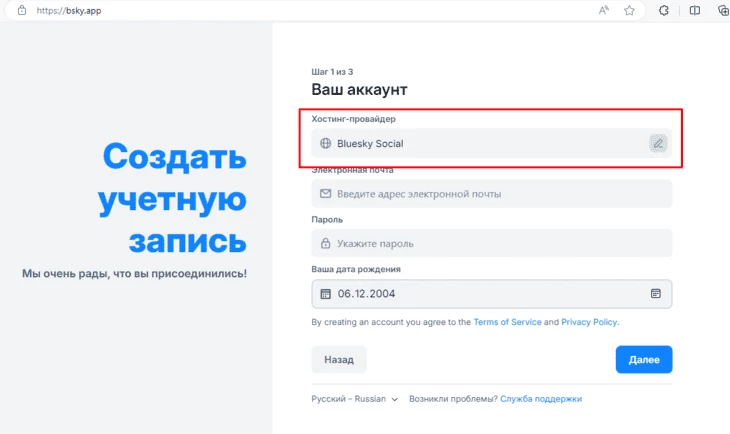Screen dimensions: 730x434
Task: Click the "Возникли проблемы?" text
Action: coord(453,399)
